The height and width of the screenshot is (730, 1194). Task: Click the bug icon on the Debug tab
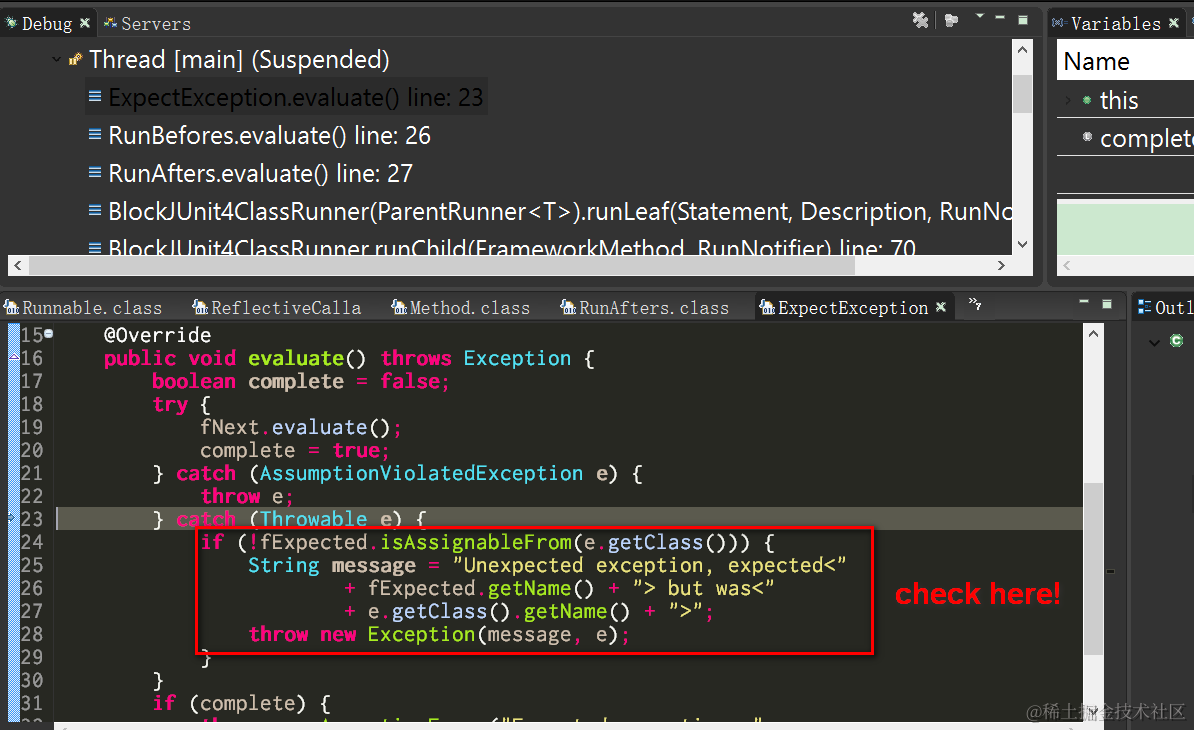(11, 22)
